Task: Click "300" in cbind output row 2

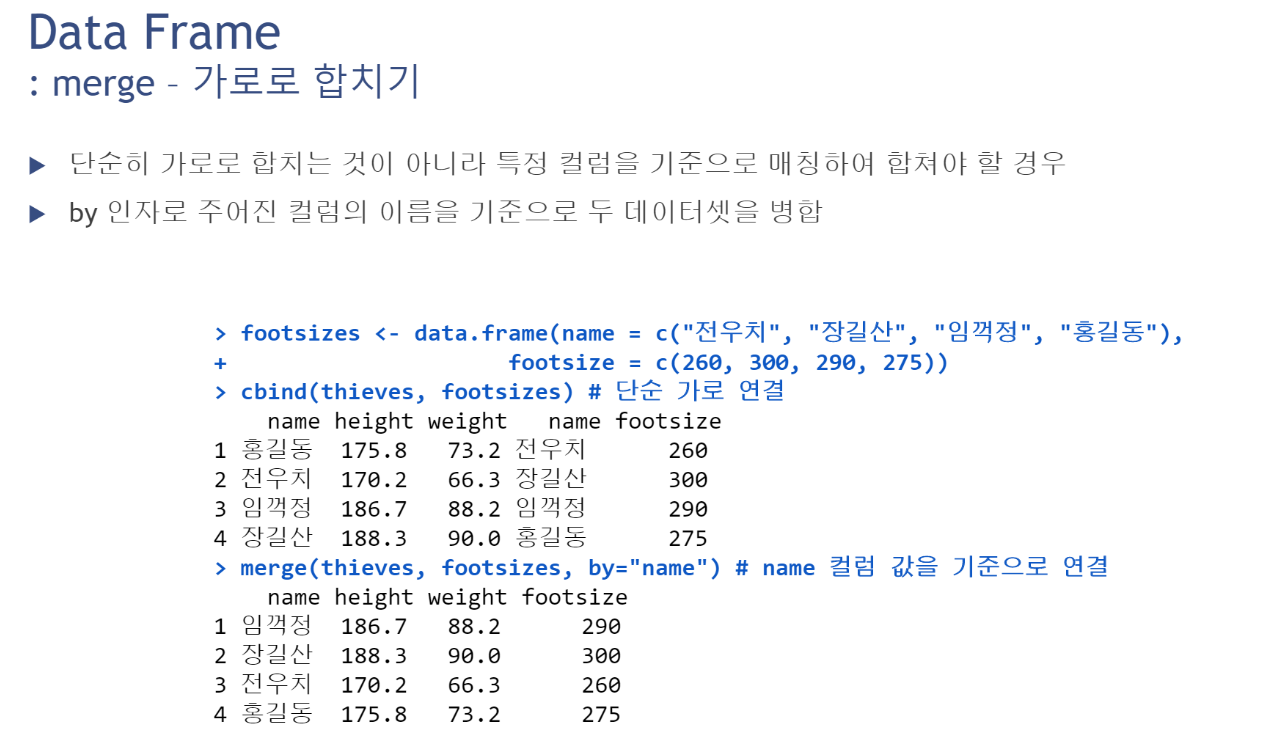Action: [x=688, y=480]
